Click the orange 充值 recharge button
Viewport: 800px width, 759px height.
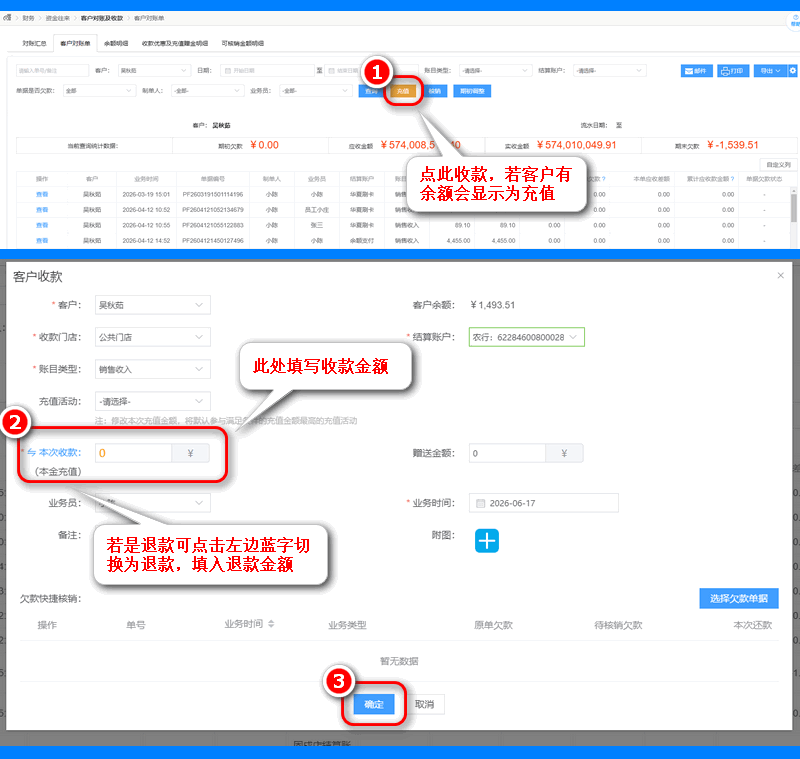(403, 91)
